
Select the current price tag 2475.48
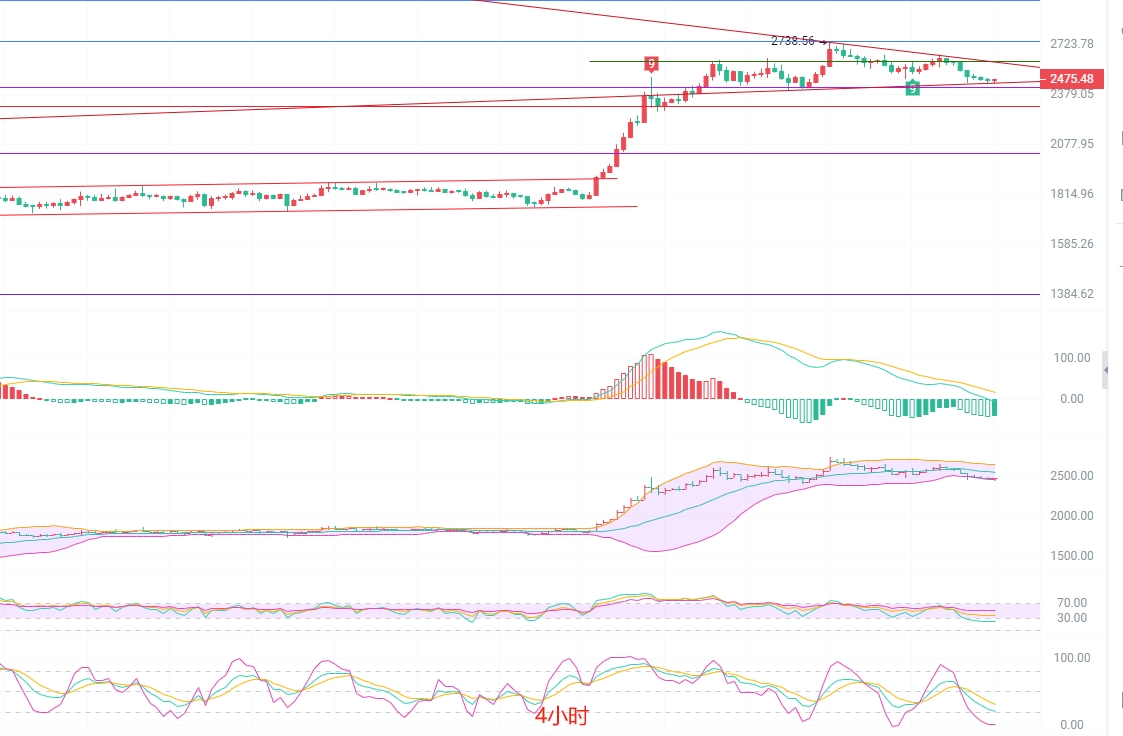[1071, 79]
